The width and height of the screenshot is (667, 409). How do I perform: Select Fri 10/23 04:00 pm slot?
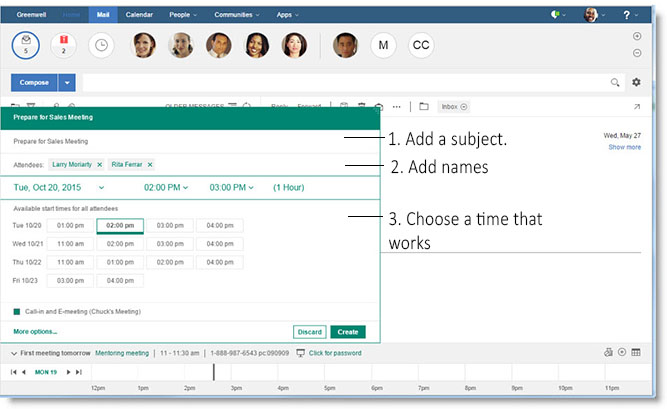(120, 280)
